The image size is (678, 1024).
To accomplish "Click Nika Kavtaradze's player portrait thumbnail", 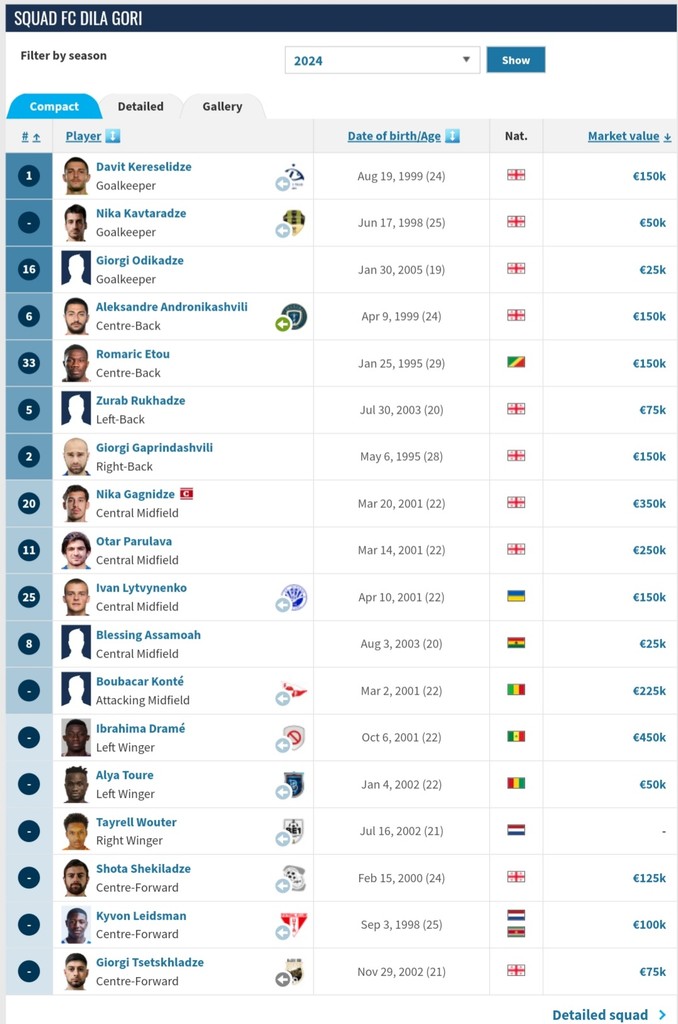I will [x=76, y=223].
